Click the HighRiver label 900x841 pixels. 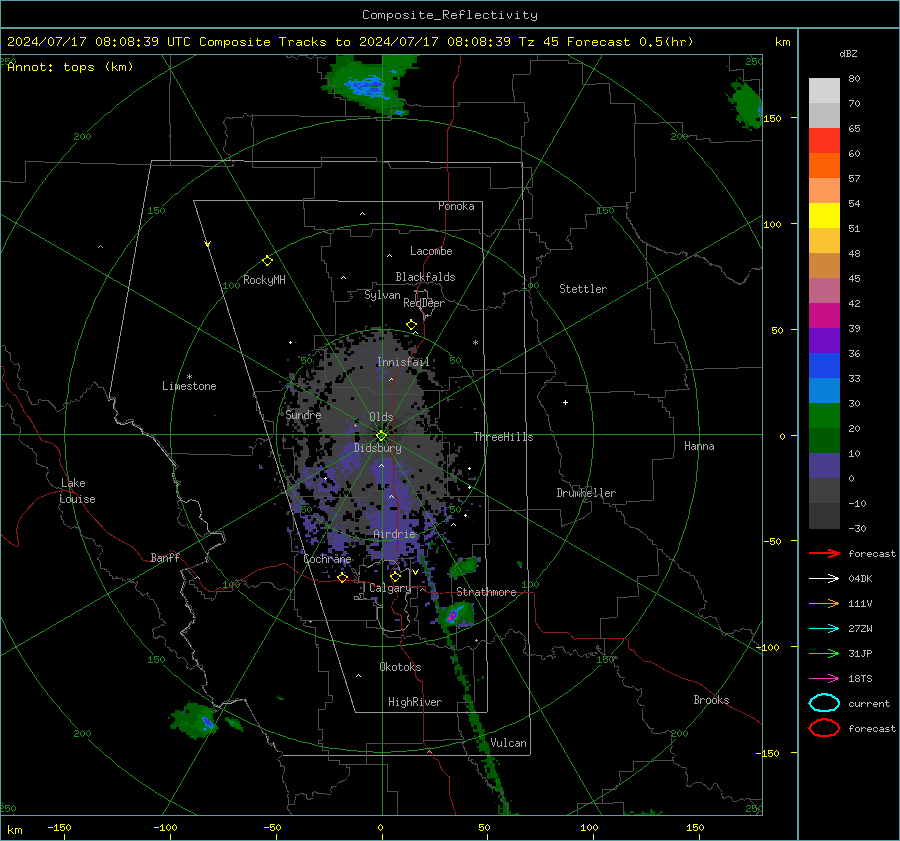point(415,702)
